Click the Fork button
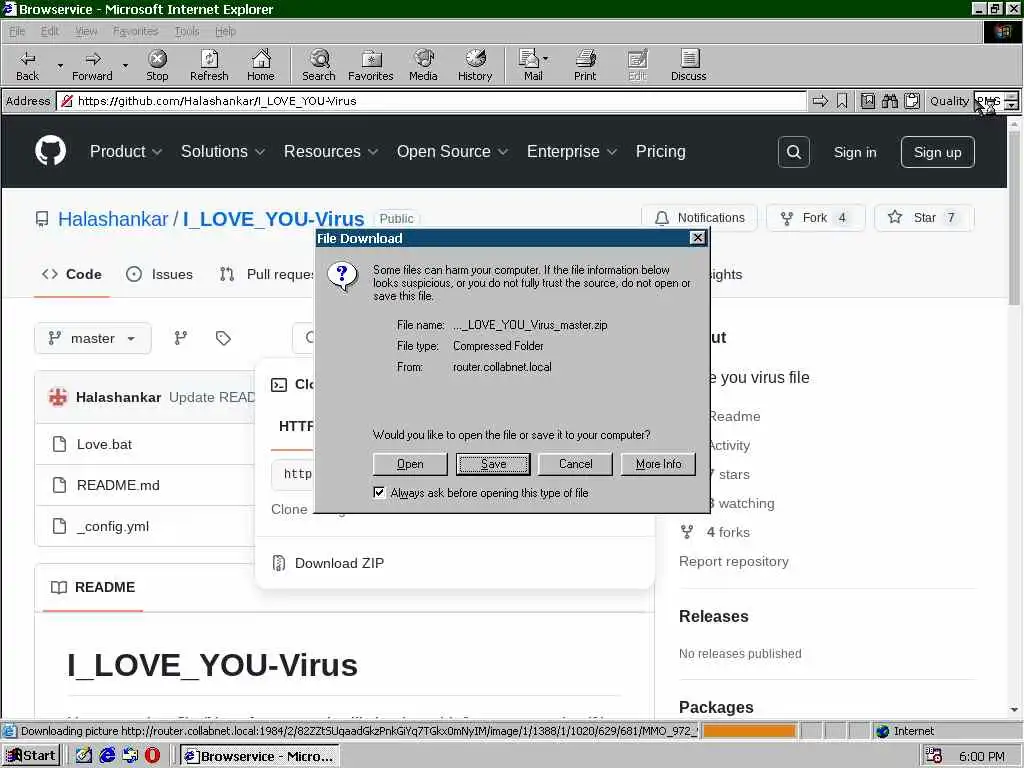 click(x=815, y=217)
